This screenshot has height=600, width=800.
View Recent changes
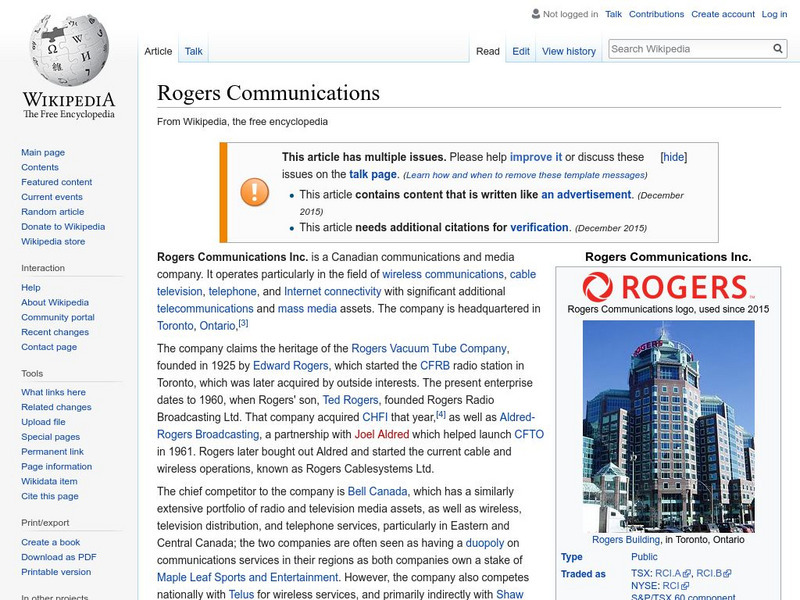pos(55,332)
